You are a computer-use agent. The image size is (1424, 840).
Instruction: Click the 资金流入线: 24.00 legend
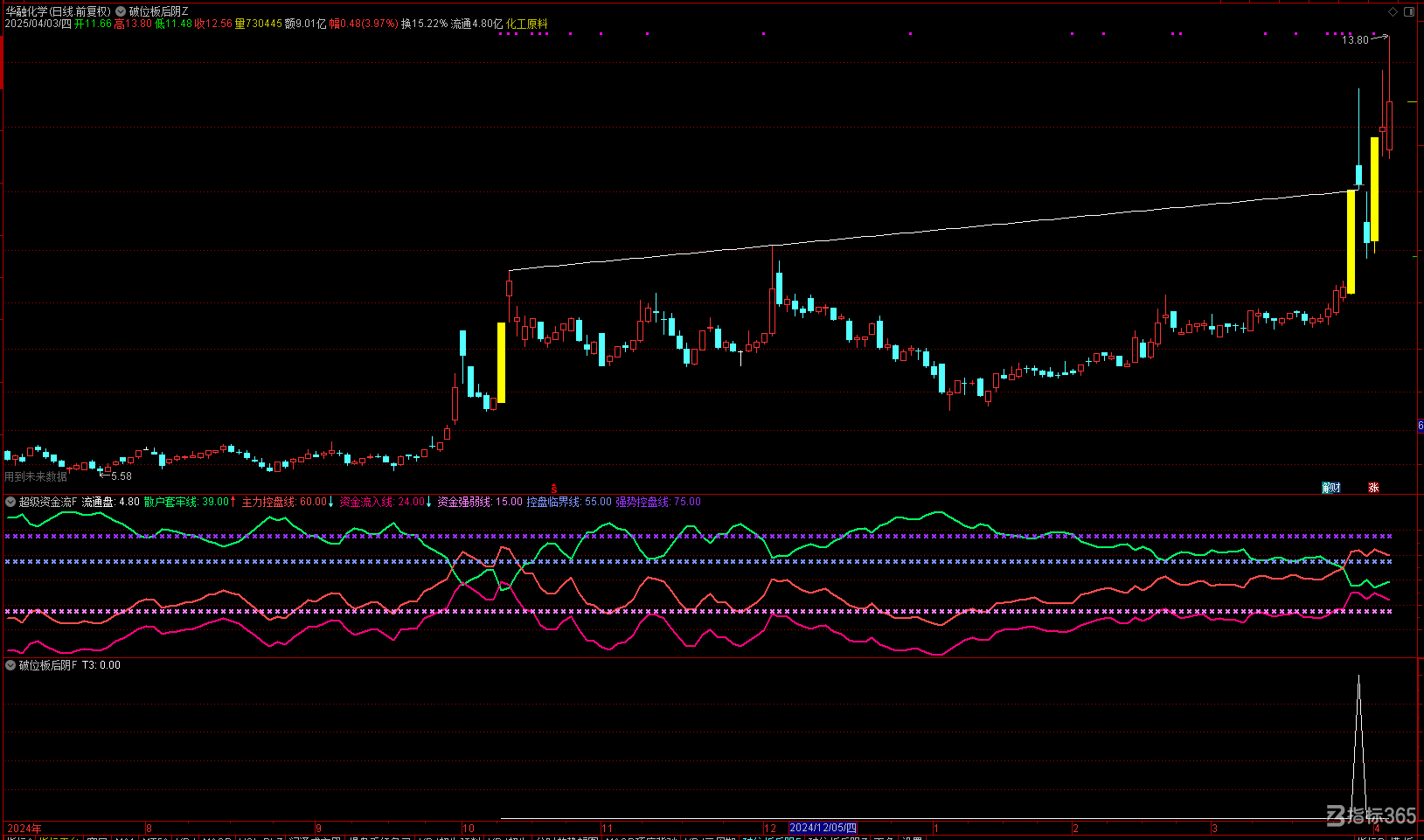[x=382, y=502]
